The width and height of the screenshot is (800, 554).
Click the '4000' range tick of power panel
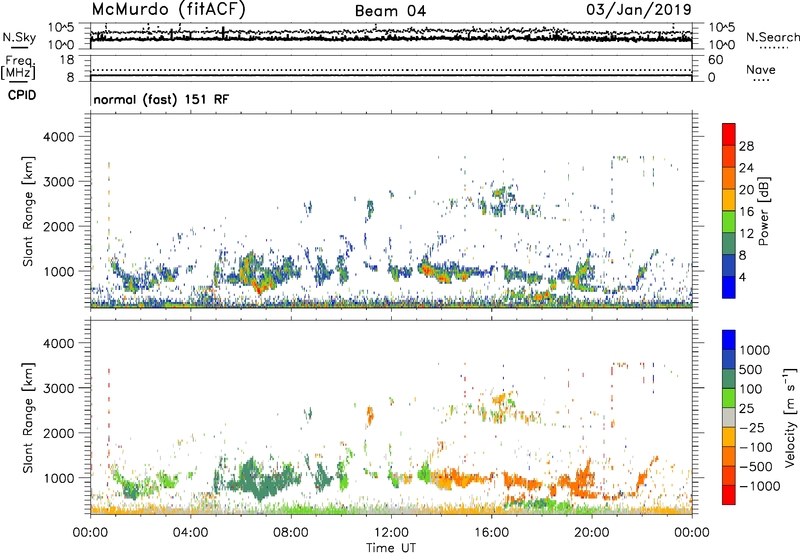[x=58, y=137]
